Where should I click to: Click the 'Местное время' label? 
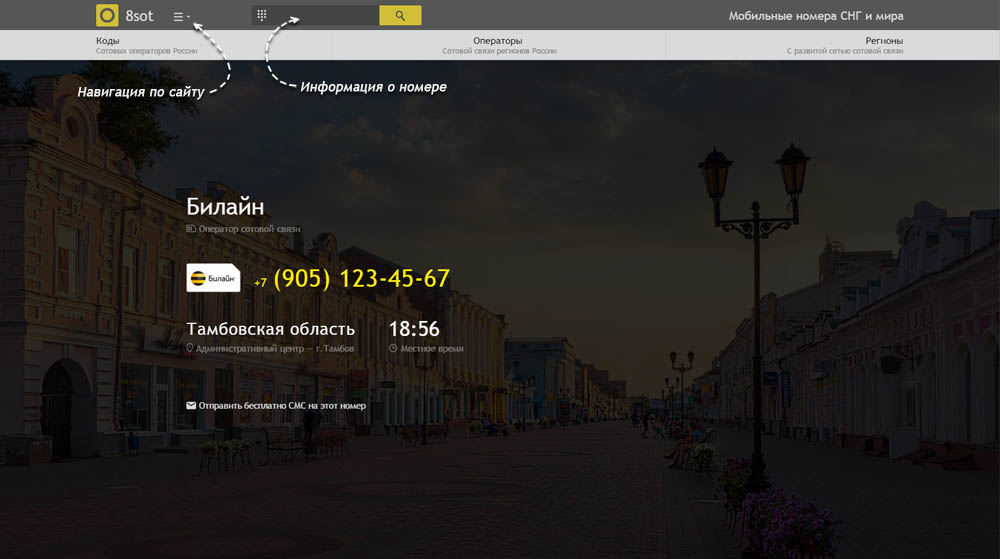click(x=432, y=349)
